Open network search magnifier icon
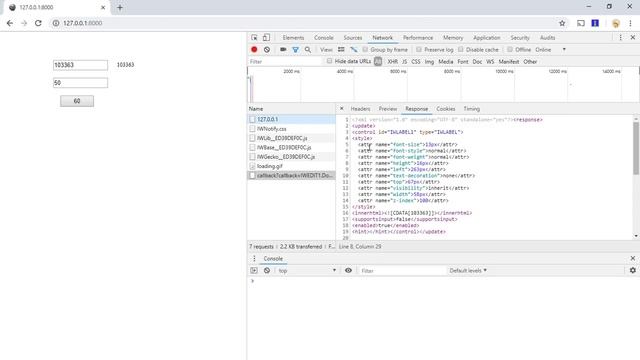 tap(308, 49)
